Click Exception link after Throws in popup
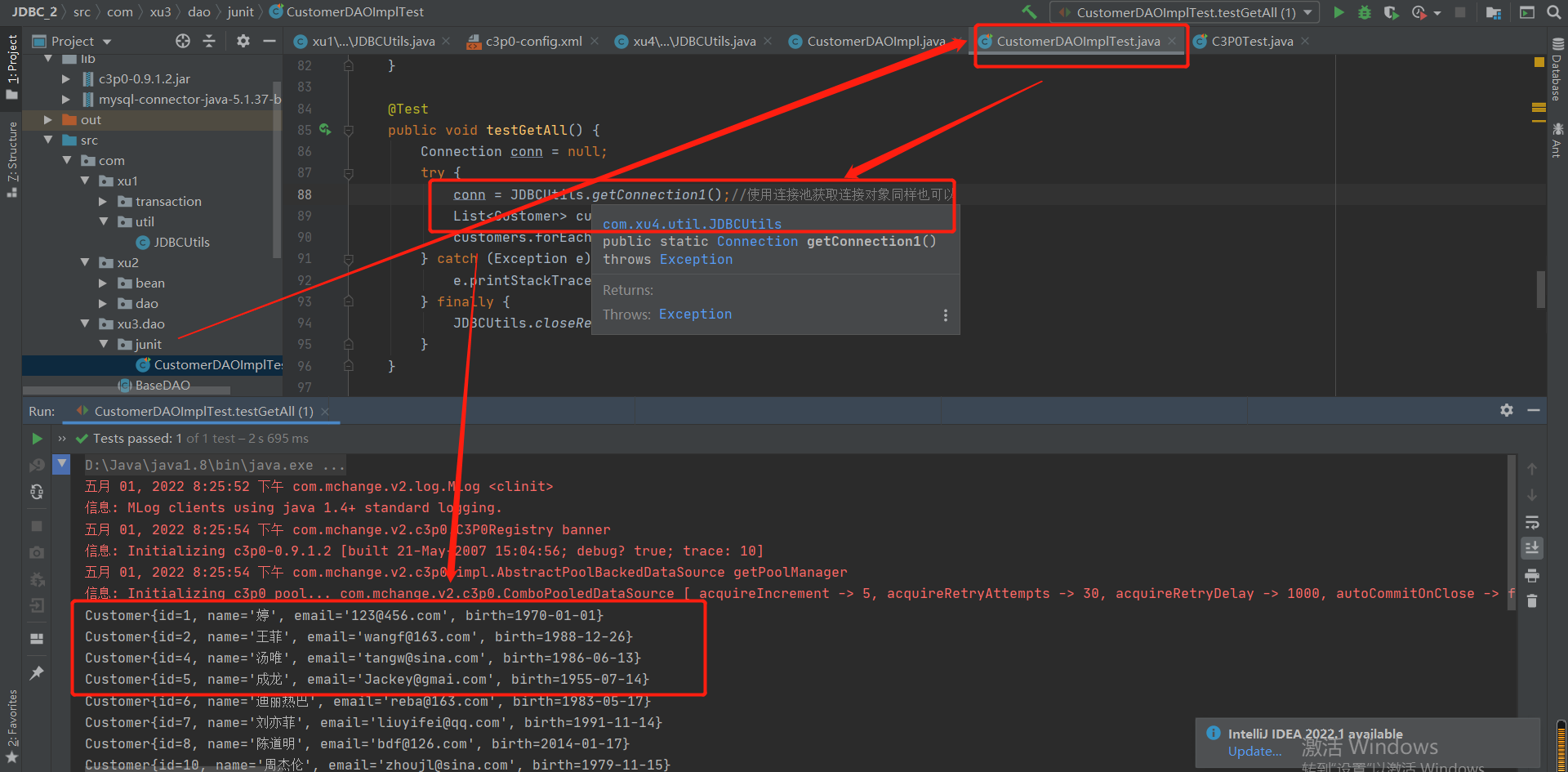 [695, 315]
